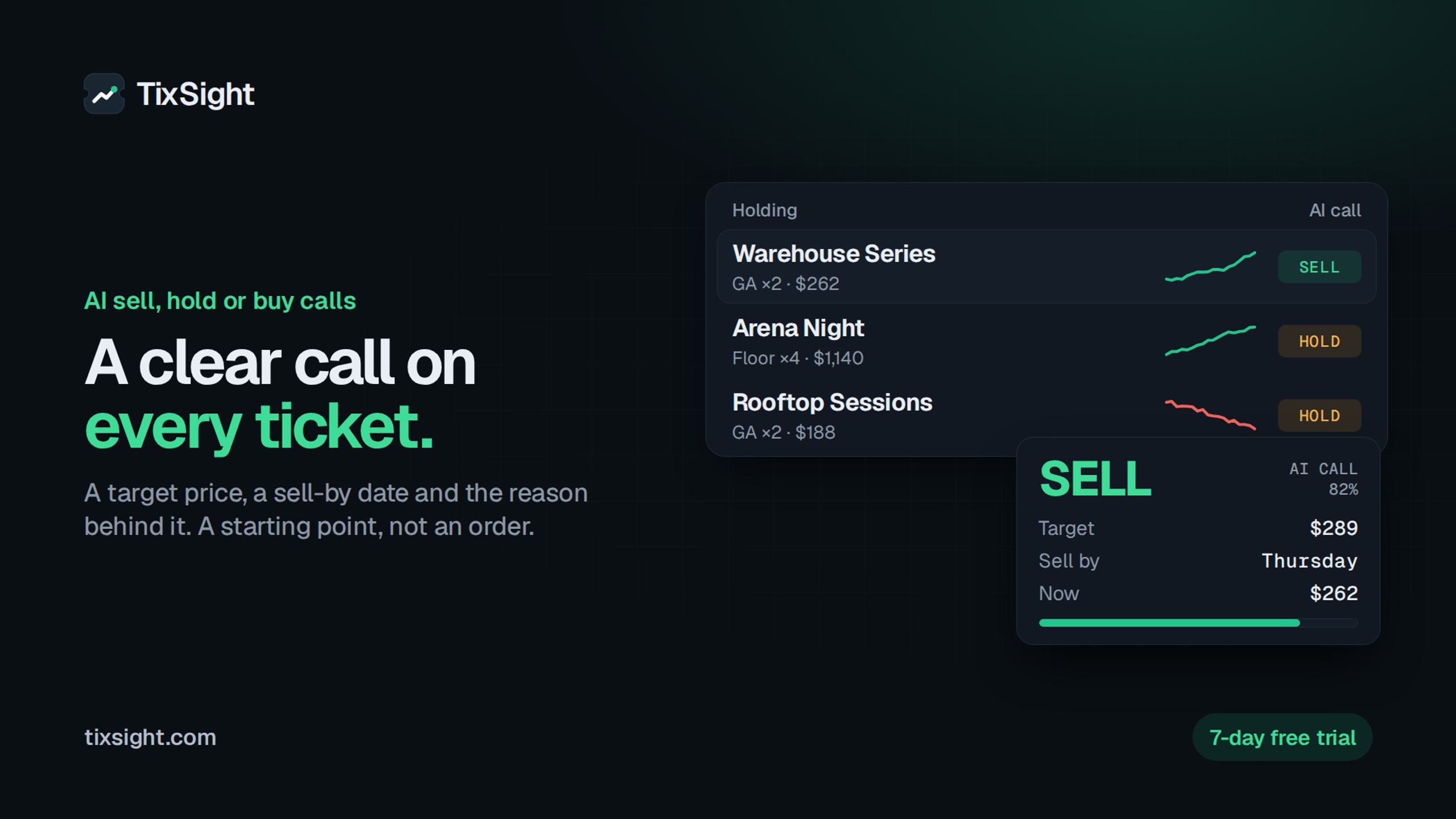
Task: Open the Arena Night sparkline chart
Action: coord(1210,341)
